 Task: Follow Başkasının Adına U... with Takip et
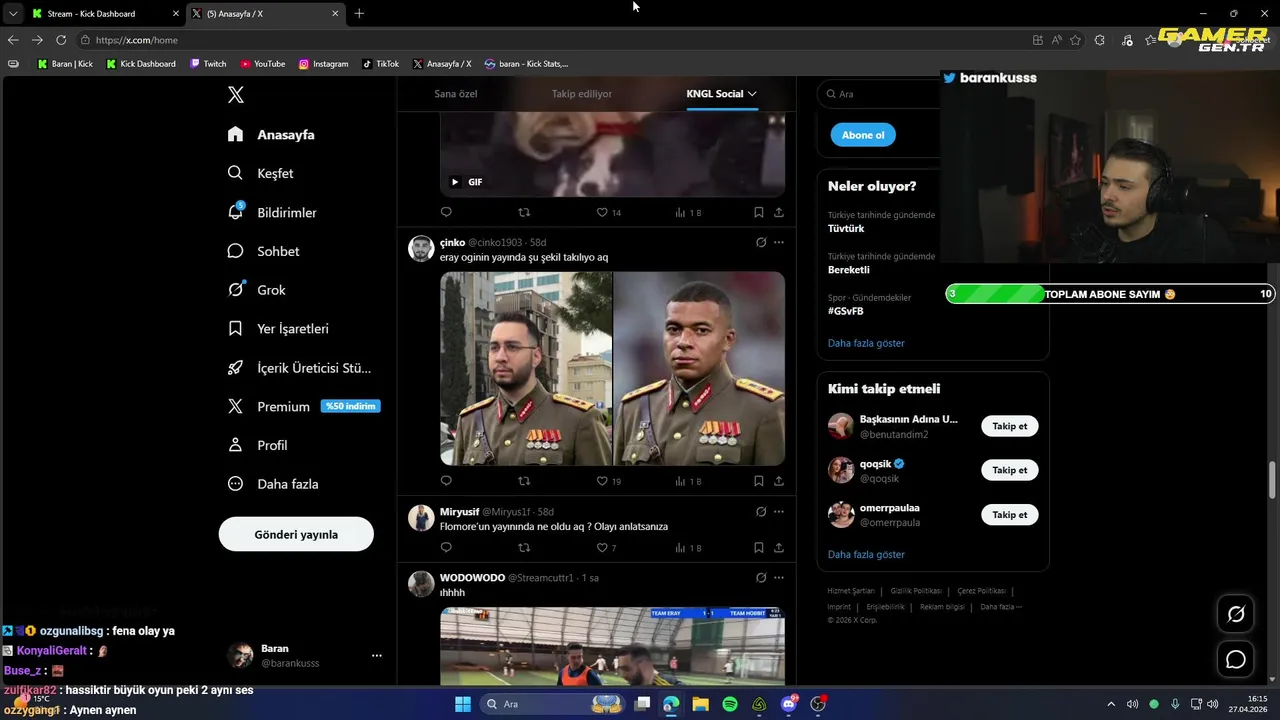click(1009, 426)
